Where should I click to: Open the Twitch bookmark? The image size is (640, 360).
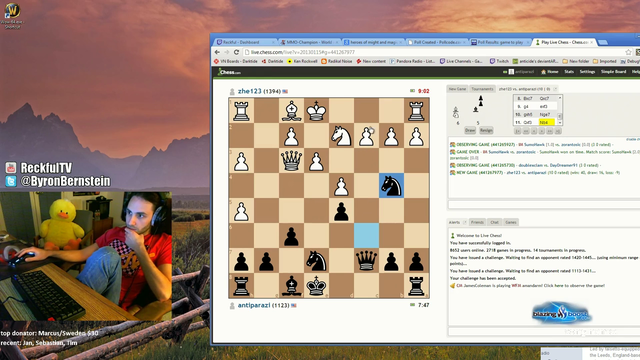[x=499, y=61]
